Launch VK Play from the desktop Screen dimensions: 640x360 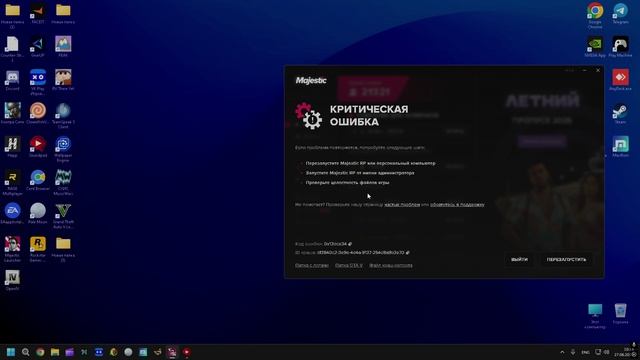pyautogui.click(x=38, y=82)
